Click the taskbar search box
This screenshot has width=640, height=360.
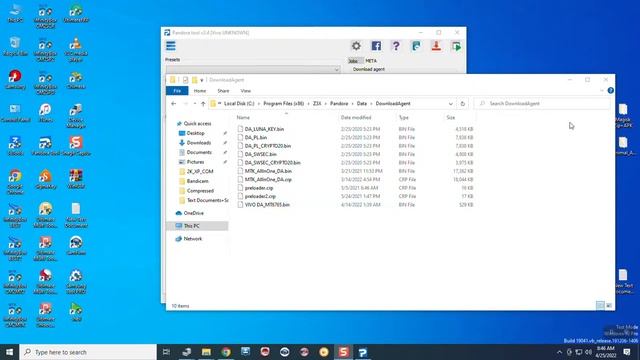tap(88, 352)
